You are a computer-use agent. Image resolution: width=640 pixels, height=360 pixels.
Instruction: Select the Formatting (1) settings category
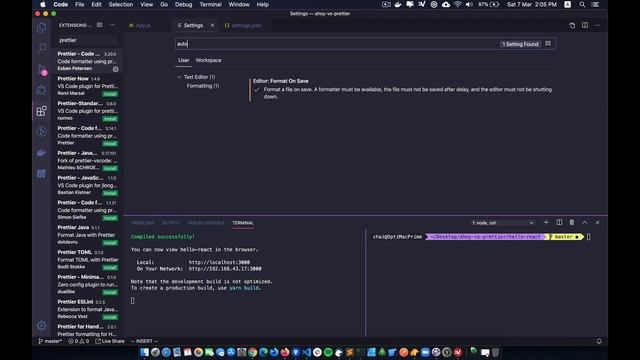point(203,86)
